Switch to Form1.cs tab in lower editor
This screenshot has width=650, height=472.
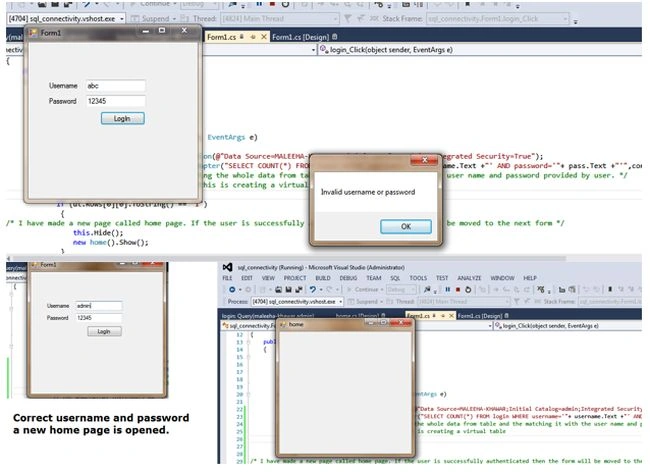418,316
